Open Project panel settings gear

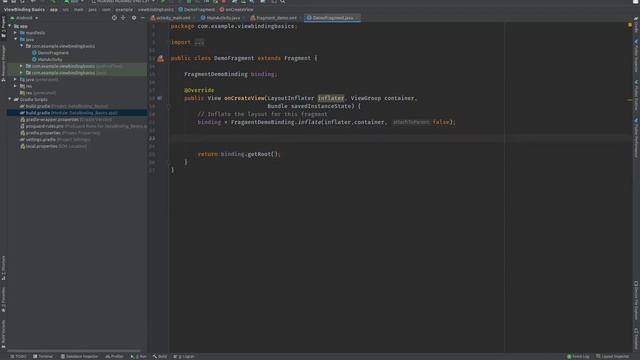click(134, 18)
